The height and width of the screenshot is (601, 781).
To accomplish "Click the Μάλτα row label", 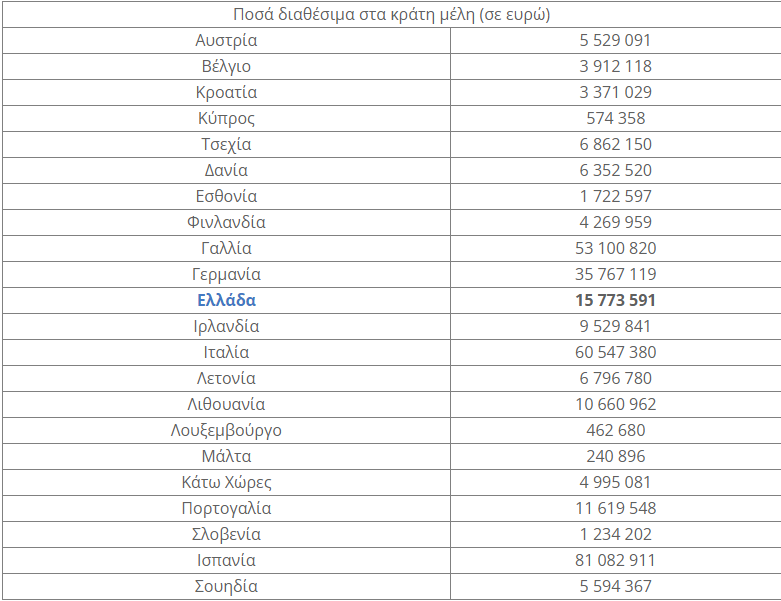I will (x=226, y=457).
